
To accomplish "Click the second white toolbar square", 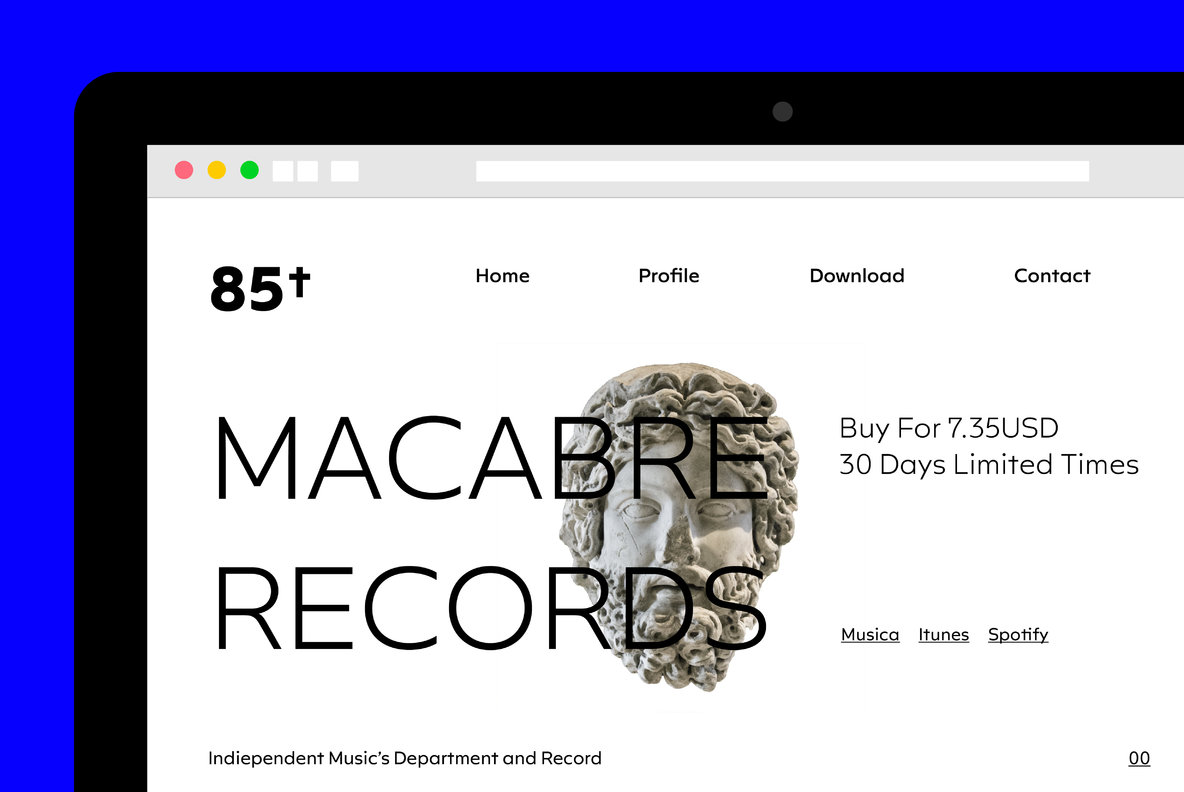I will (x=307, y=171).
